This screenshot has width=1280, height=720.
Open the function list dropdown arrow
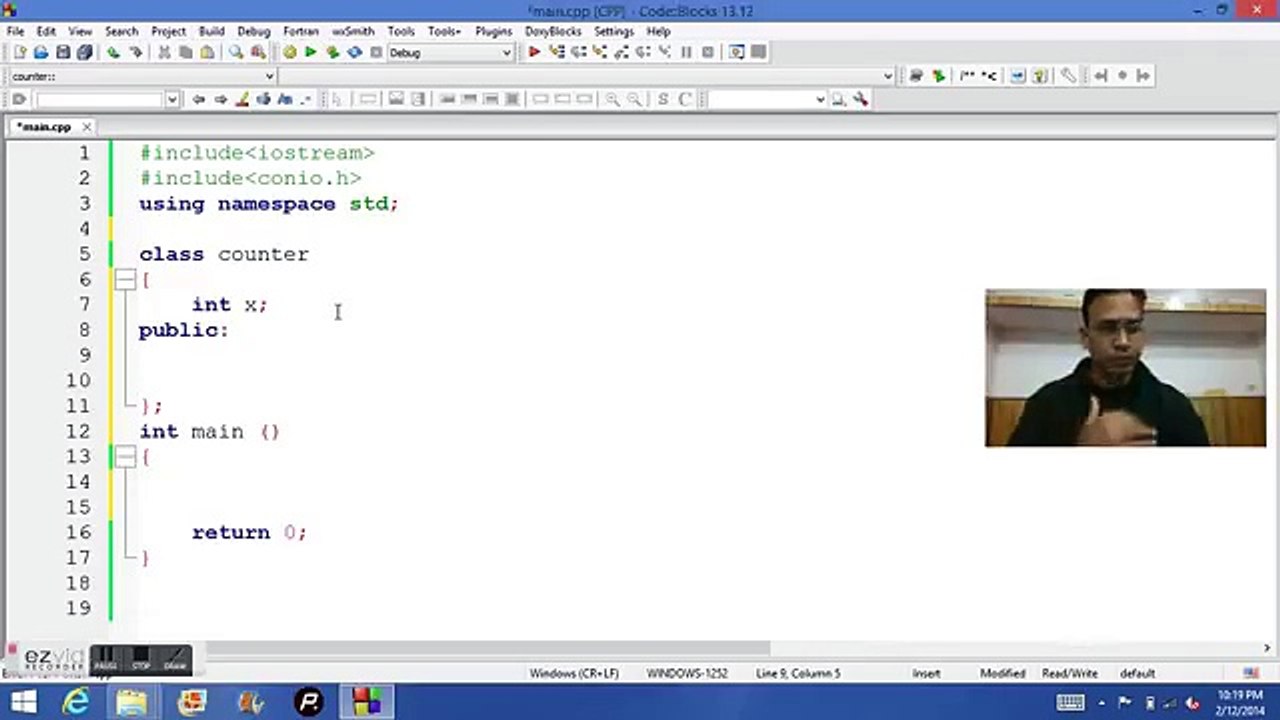[887, 76]
